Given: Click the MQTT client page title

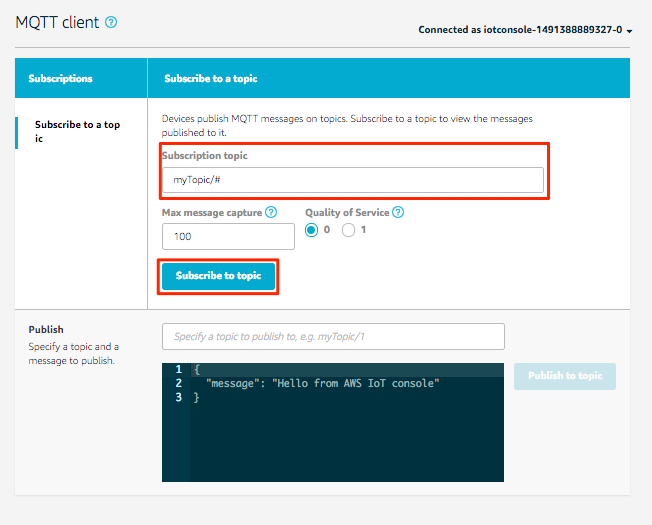Looking at the screenshot, I should pyautogui.click(x=57, y=22).
